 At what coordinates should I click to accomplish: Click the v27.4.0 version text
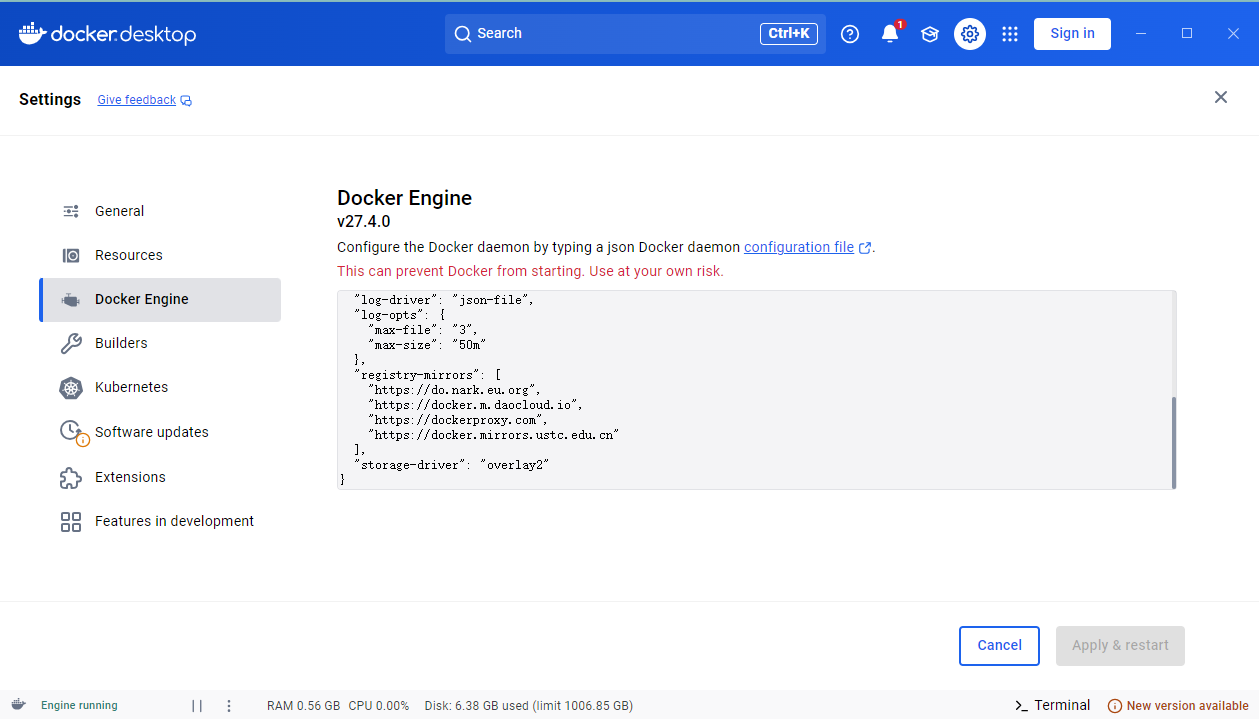click(x=364, y=222)
